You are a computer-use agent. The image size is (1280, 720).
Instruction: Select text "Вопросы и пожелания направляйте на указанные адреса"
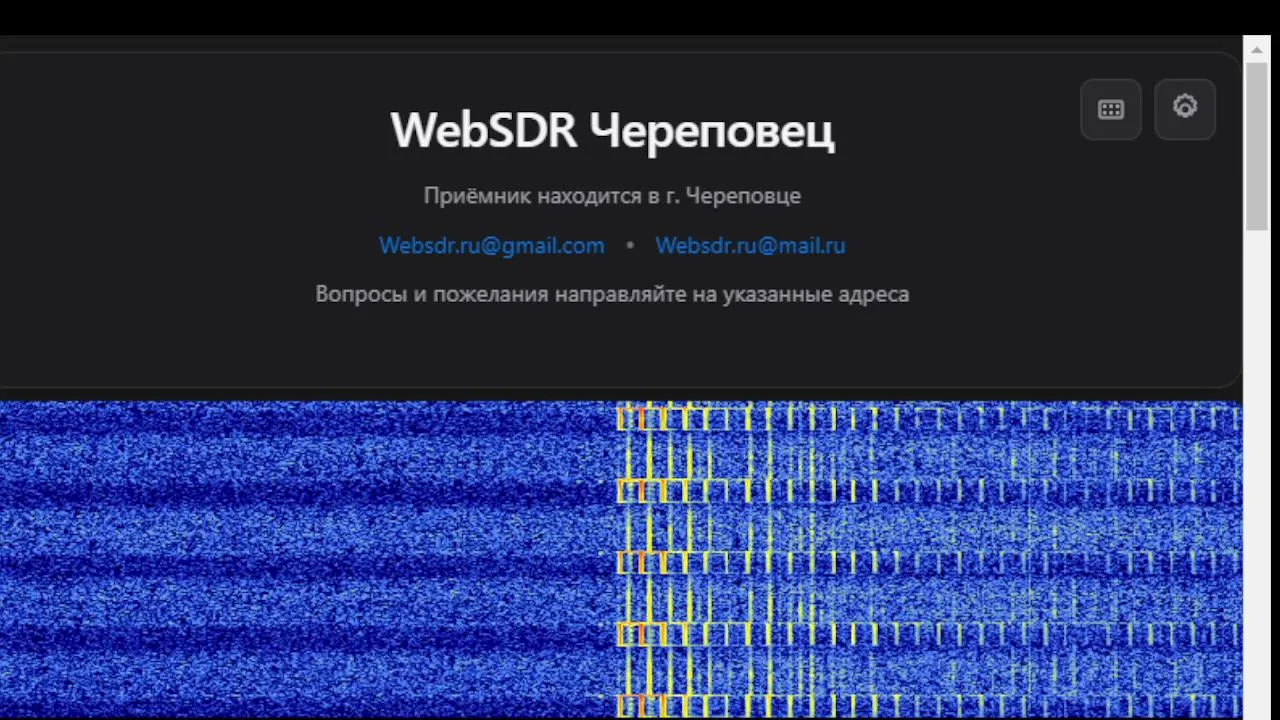[612, 294]
